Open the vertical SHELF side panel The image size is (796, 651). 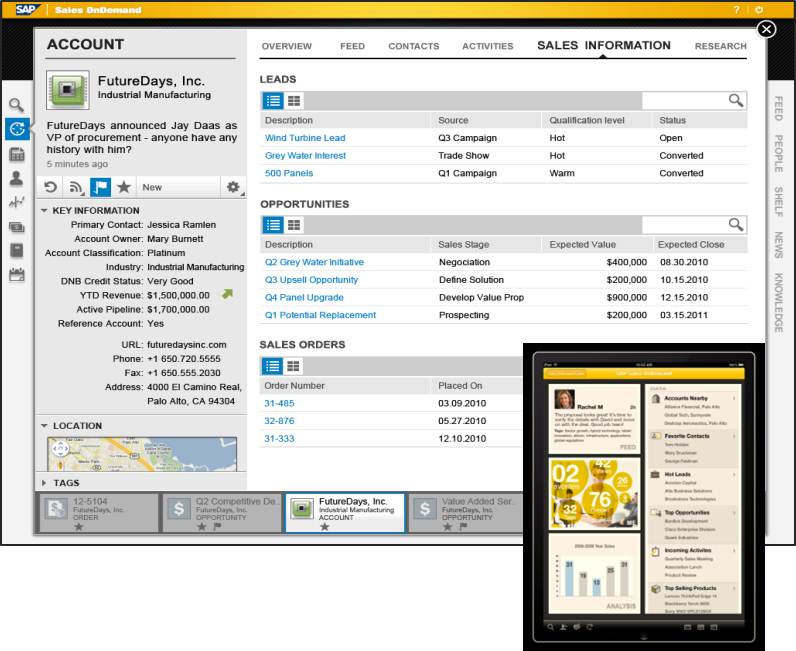point(778,202)
